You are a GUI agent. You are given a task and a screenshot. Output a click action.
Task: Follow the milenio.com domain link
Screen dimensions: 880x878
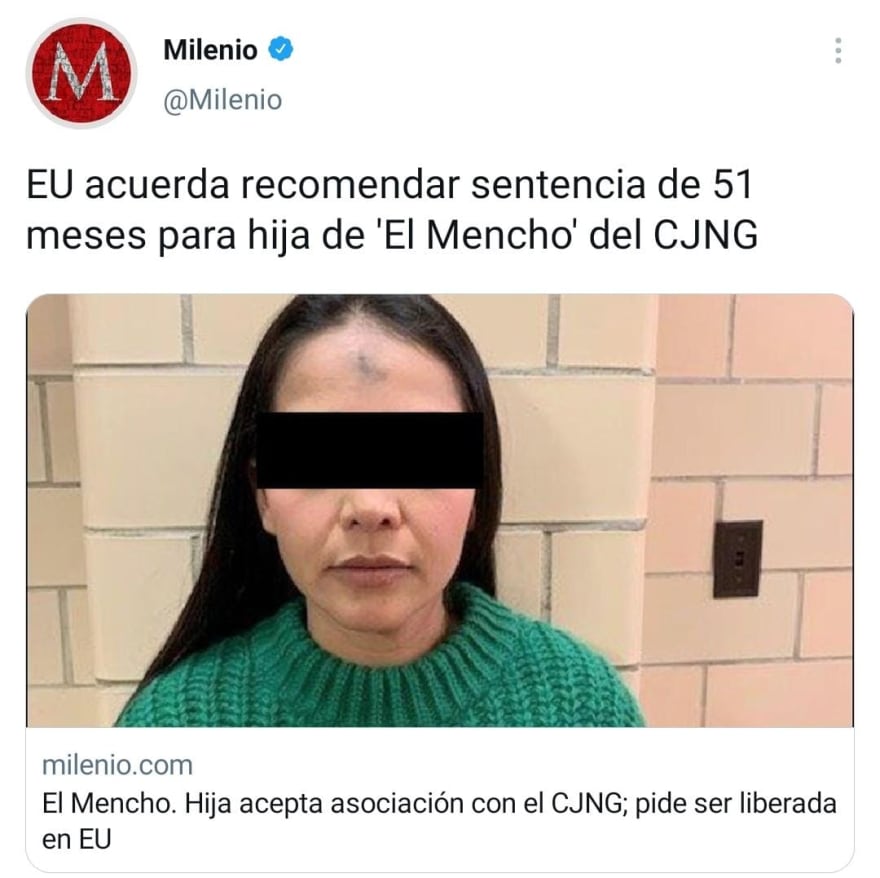pyautogui.click(x=117, y=765)
